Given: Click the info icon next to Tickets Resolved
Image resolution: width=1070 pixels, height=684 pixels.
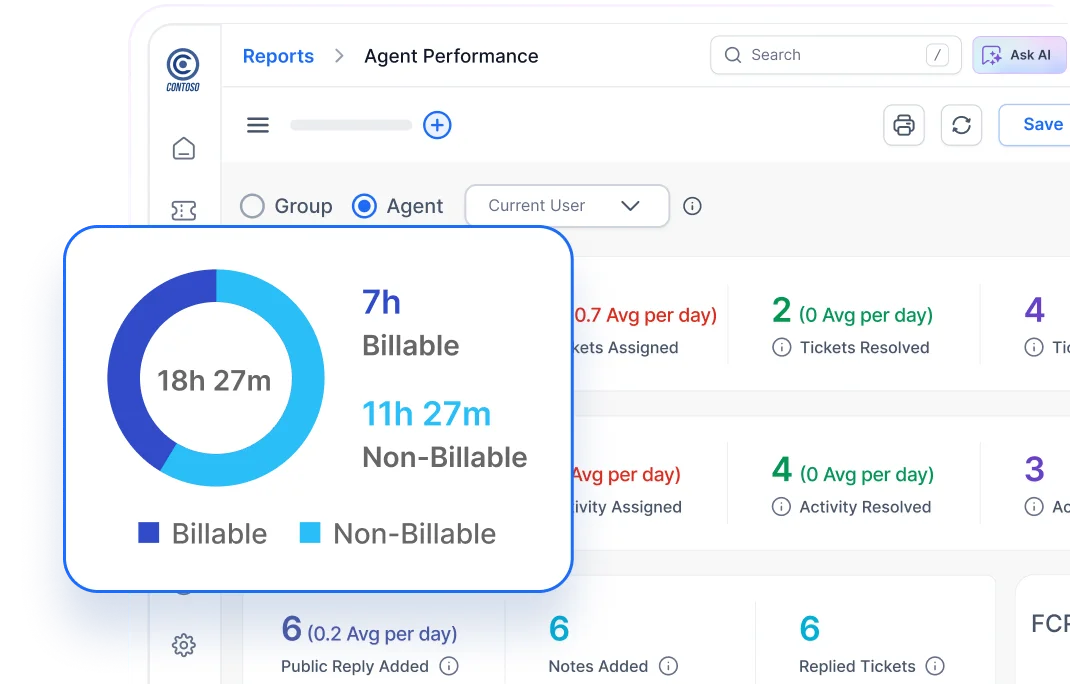Looking at the screenshot, I should [781, 347].
